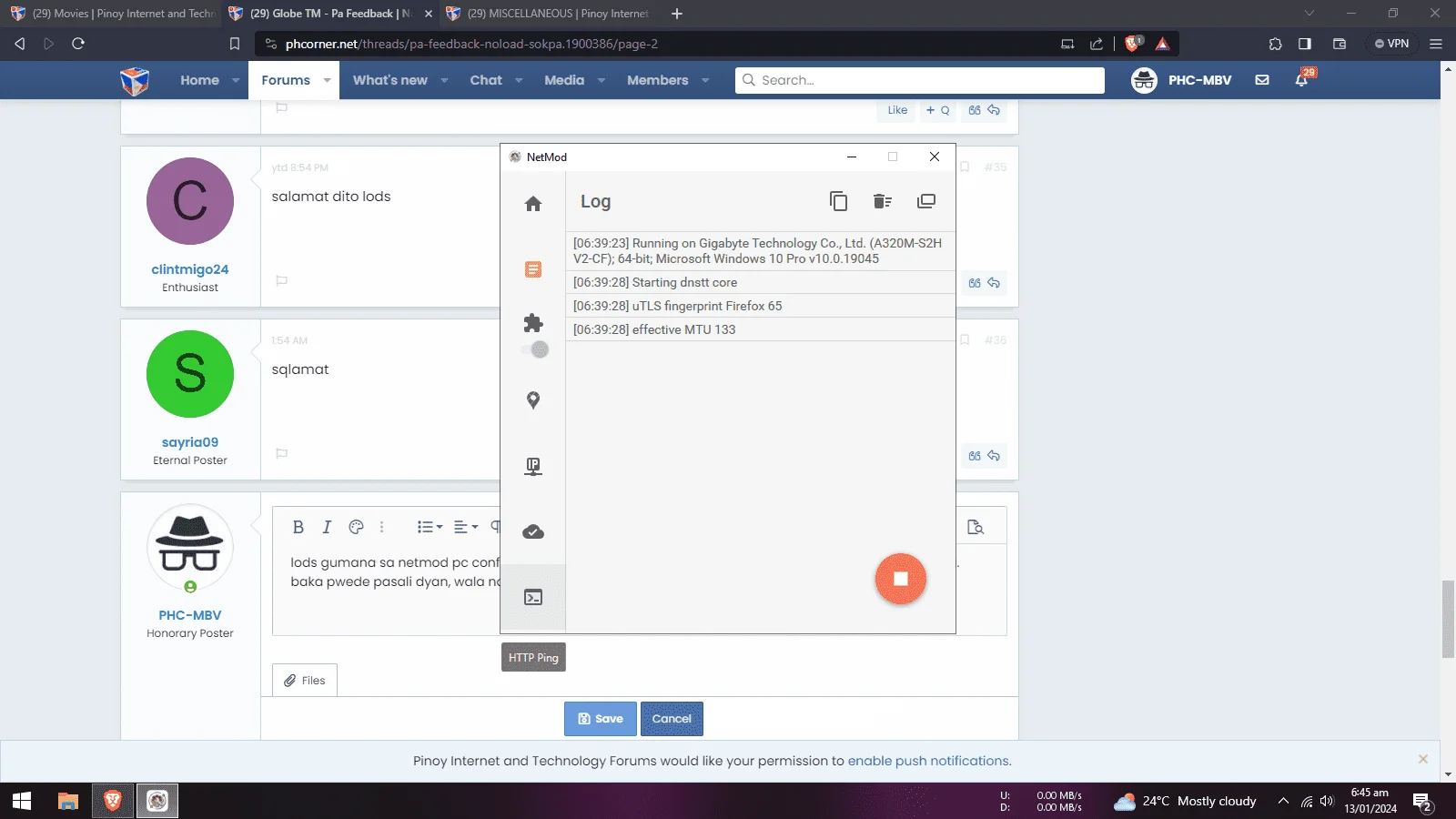Toggle the Brave sidebar panel icon
Screen dimensions: 1456x819
tap(1304, 44)
